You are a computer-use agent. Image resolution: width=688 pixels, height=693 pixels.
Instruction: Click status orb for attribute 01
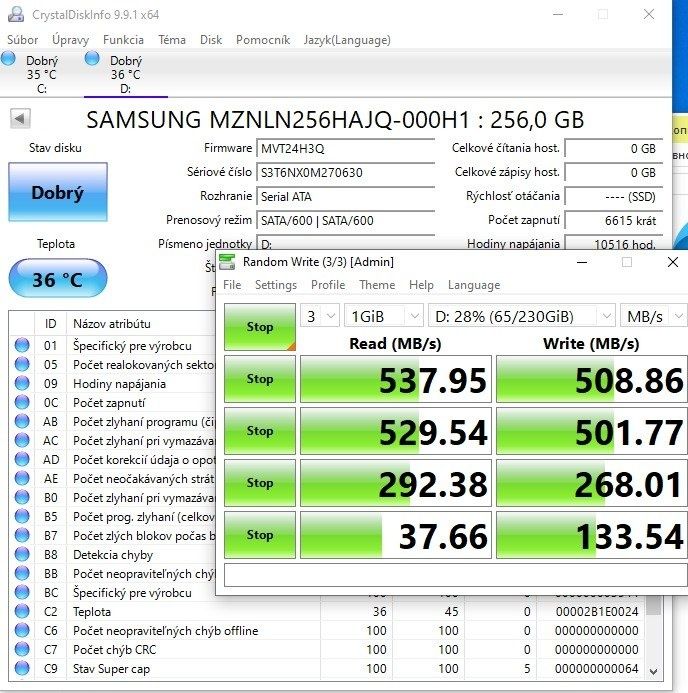point(22,345)
